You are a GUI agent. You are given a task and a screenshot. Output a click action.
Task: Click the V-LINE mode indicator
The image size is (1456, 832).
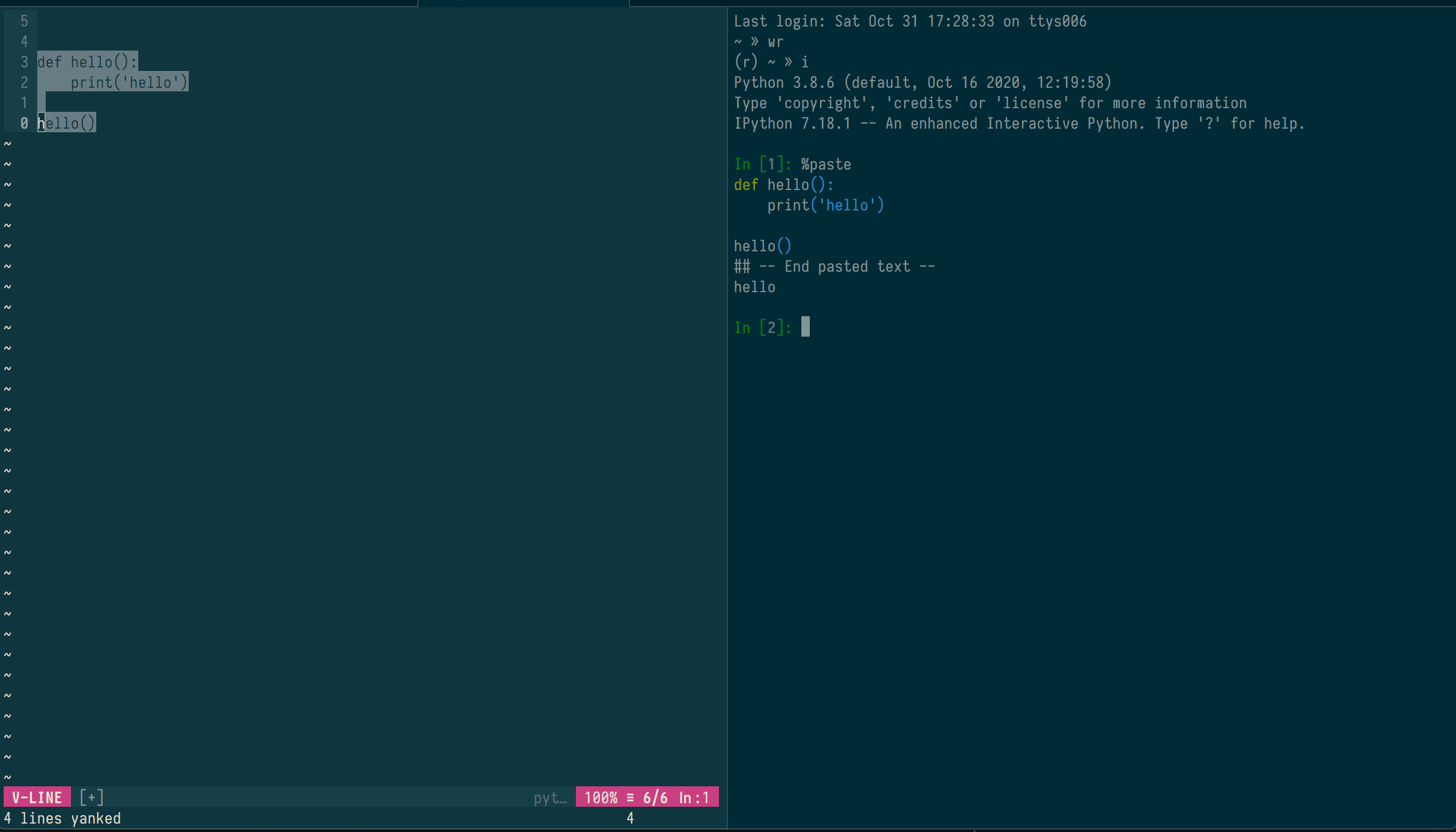37,797
